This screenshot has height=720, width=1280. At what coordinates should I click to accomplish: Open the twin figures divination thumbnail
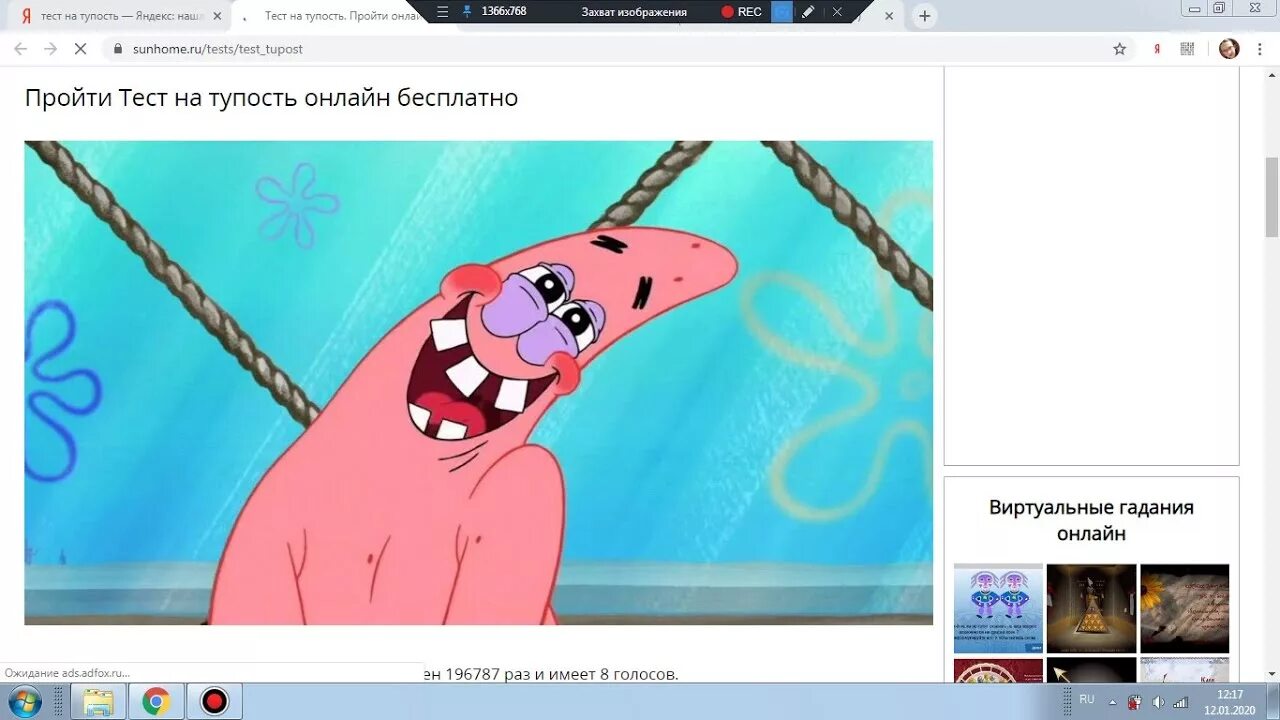click(x=998, y=608)
